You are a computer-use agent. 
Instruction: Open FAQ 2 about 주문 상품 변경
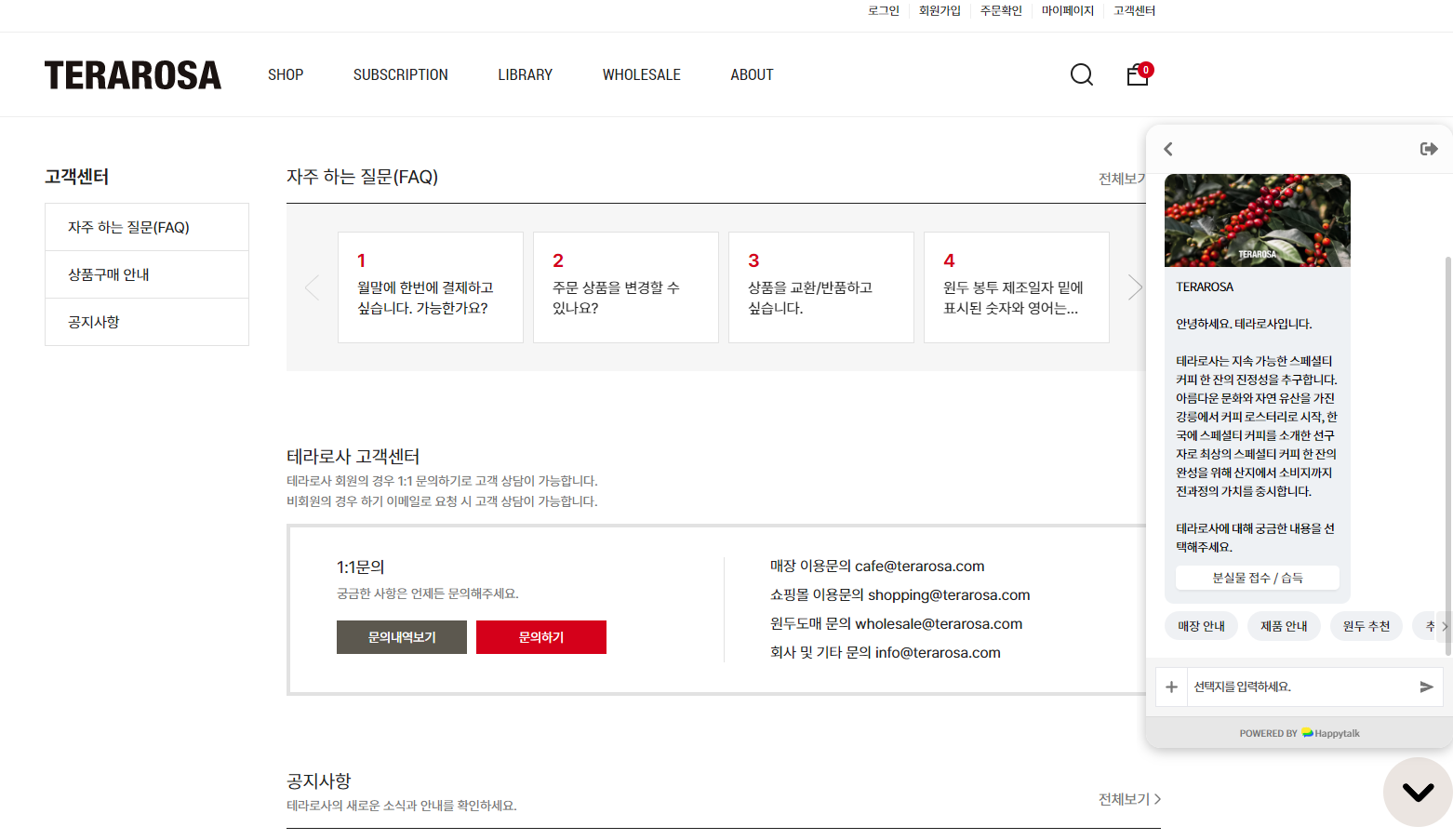pos(626,287)
